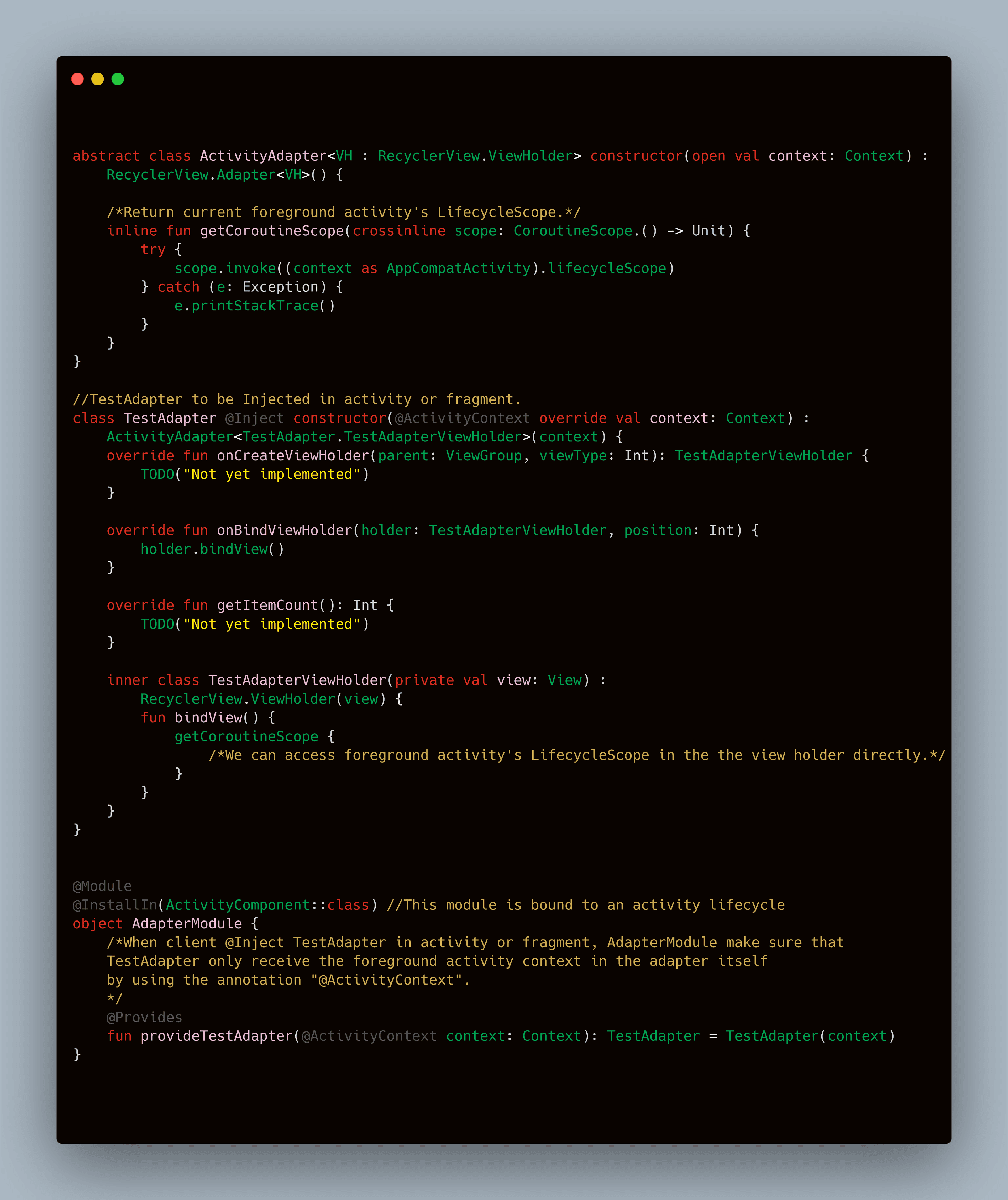Click the printStackTrace call

255,306
